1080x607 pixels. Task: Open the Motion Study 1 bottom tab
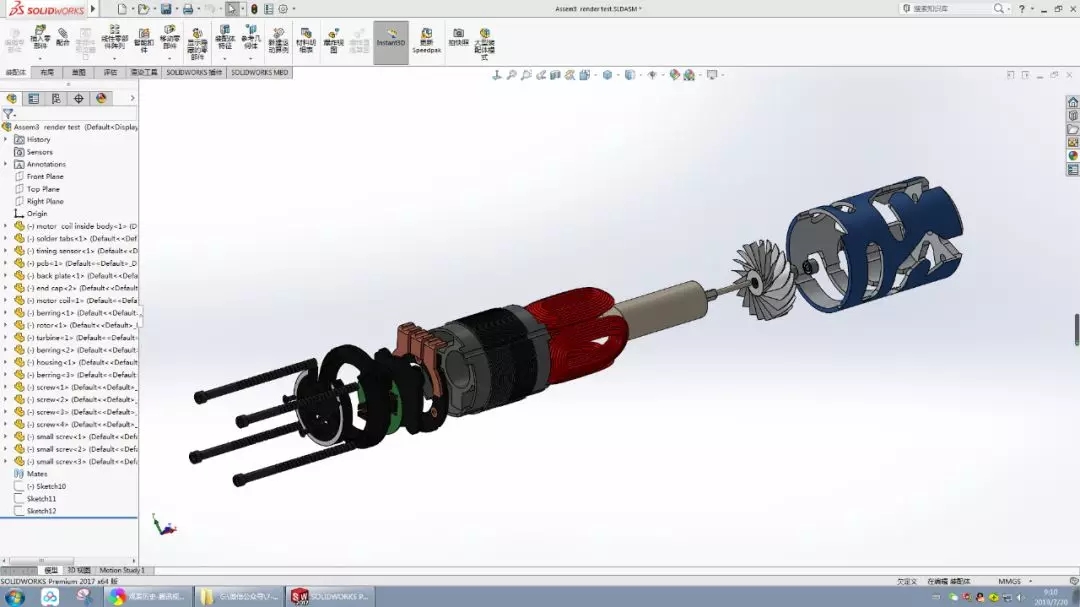[x=122, y=570]
